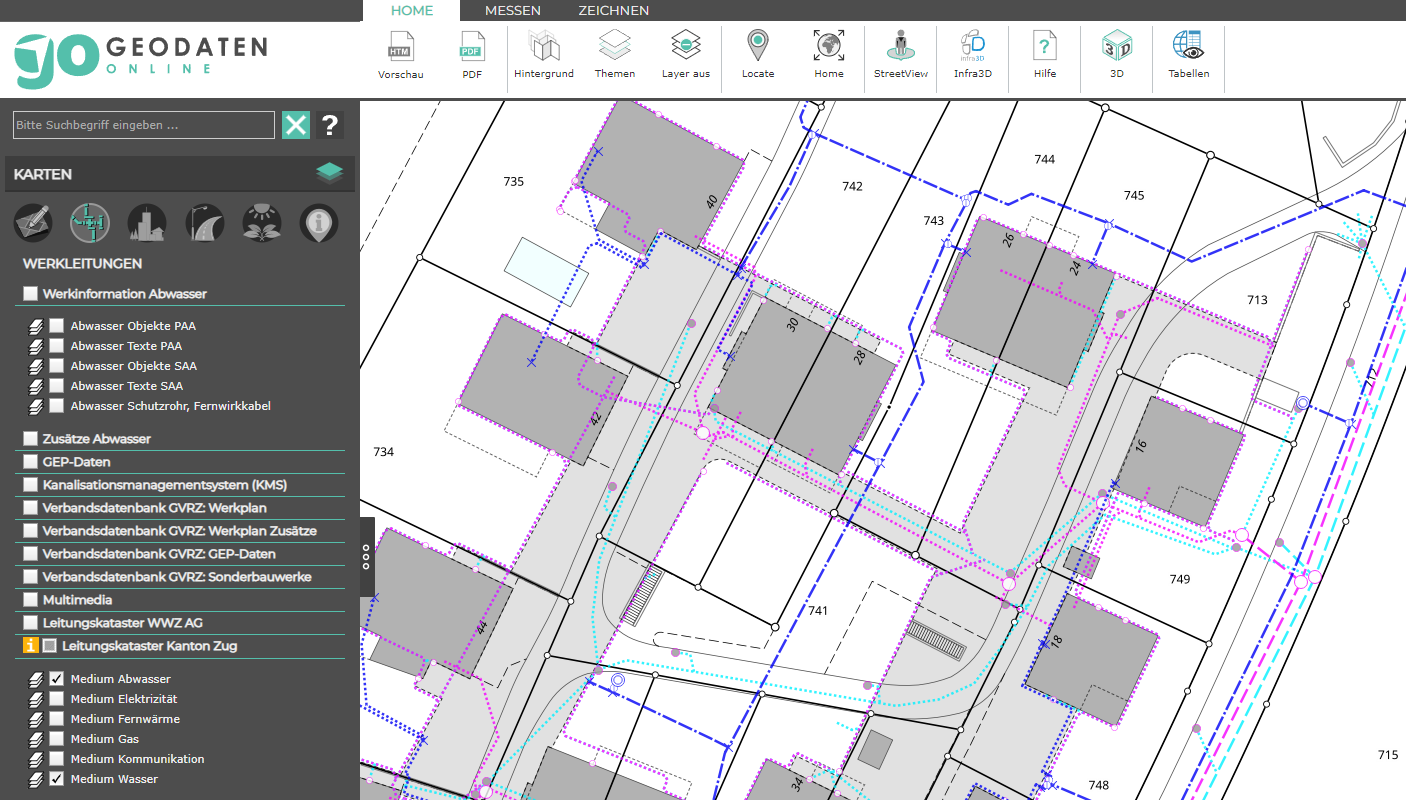
Task: Uncheck the Medium Abwasser layer
Action: [57, 679]
